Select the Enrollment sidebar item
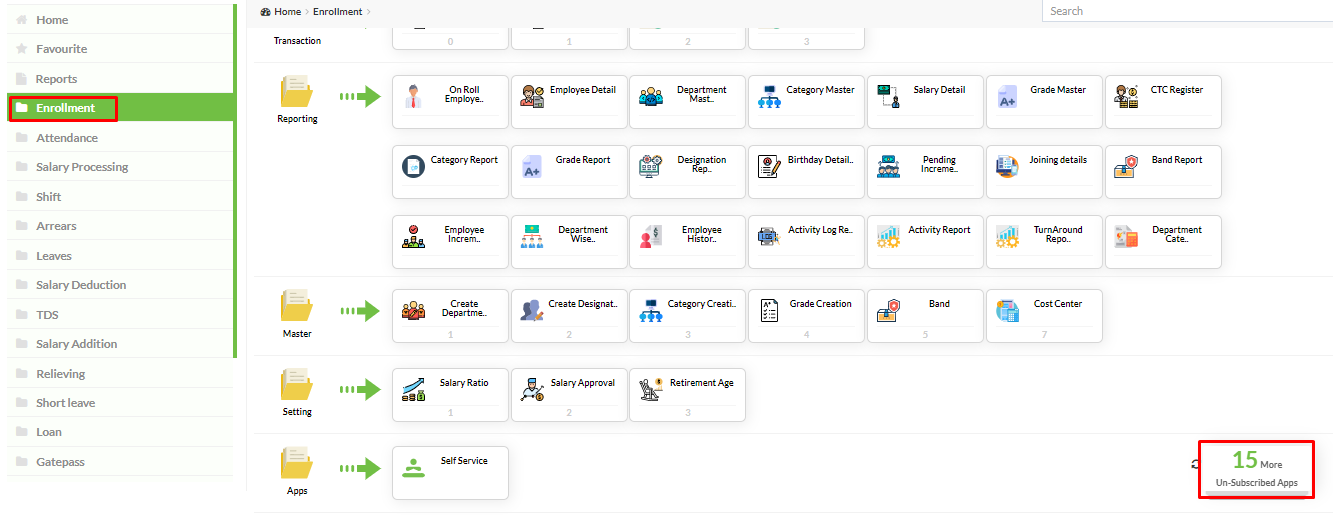Image resolution: width=1333 pixels, height=519 pixels. (x=121, y=108)
